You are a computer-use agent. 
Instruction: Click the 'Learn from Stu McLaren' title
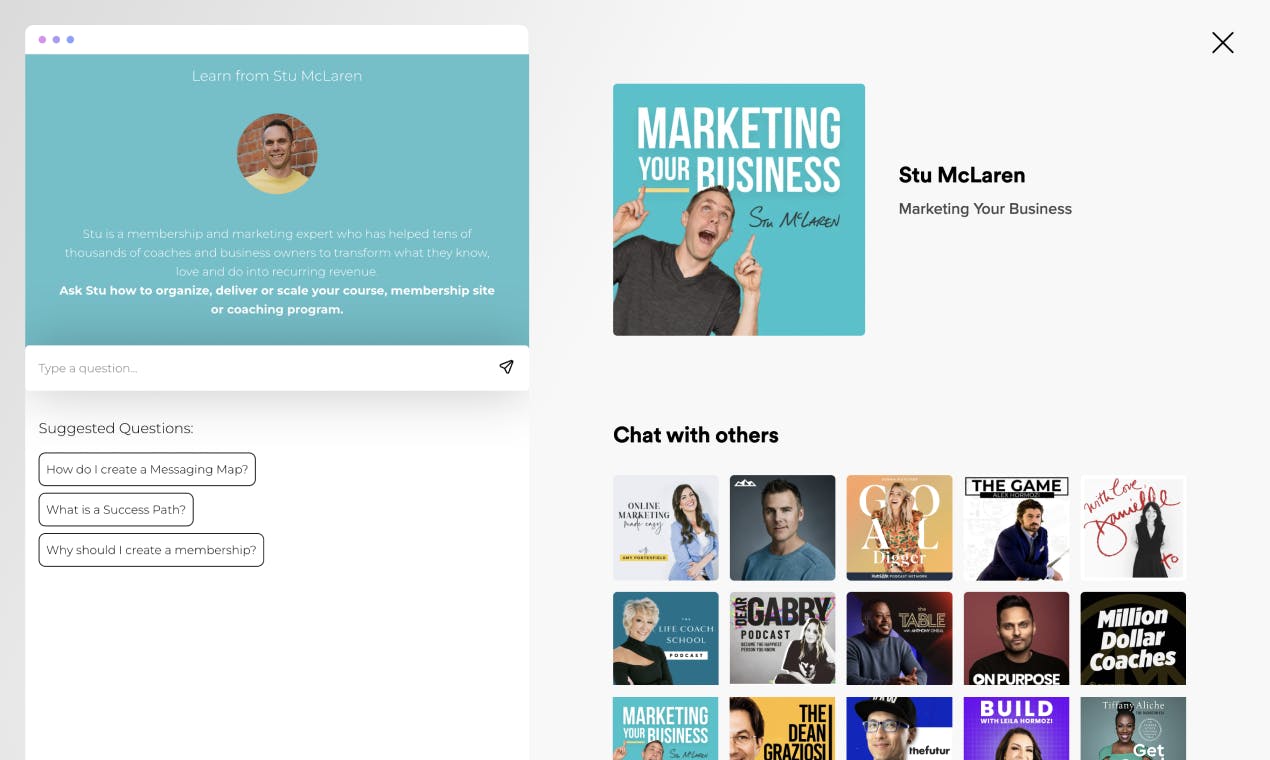click(x=277, y=76)
